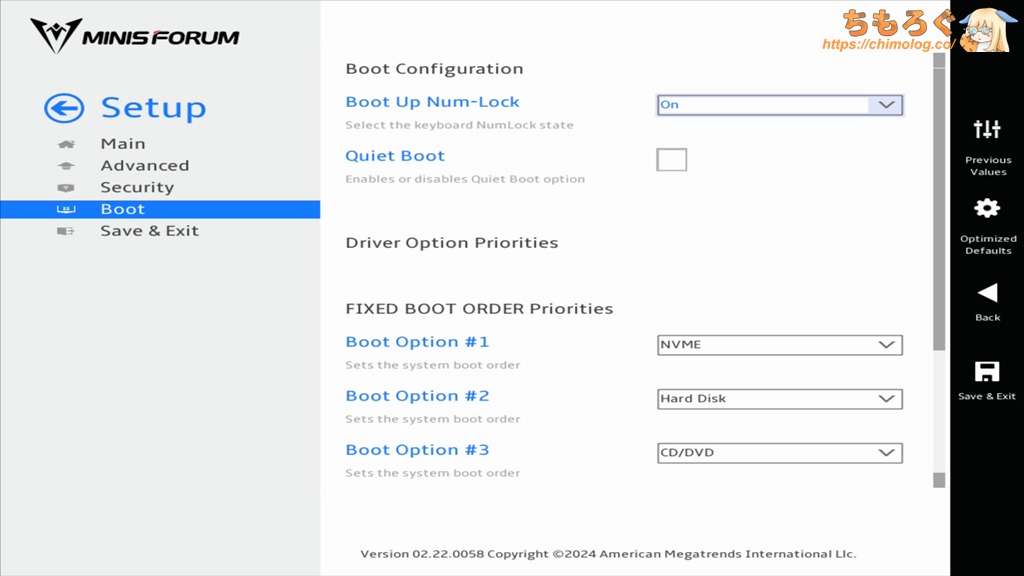Click the vertical scrollbar thumb
The height and width of the screenshot is (576, 1024).
click(x=938, y=200)
